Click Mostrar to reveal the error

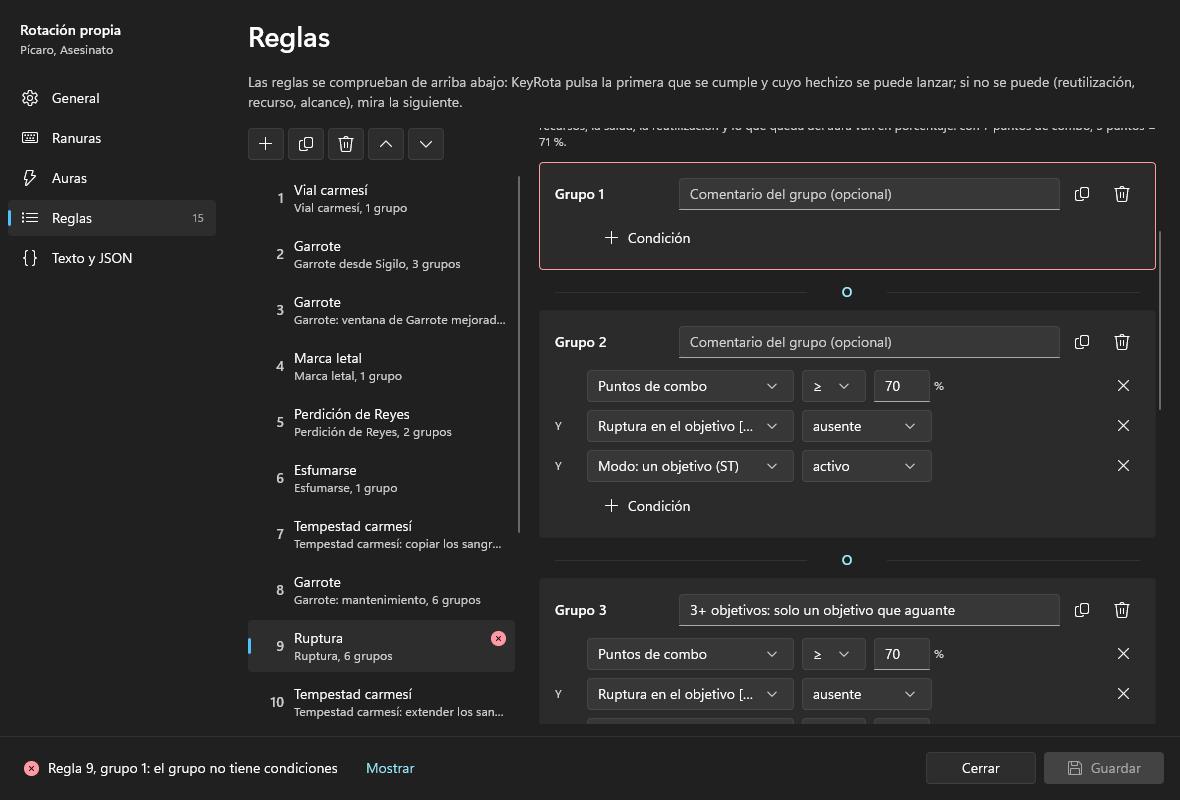click(x=390, y=768)
